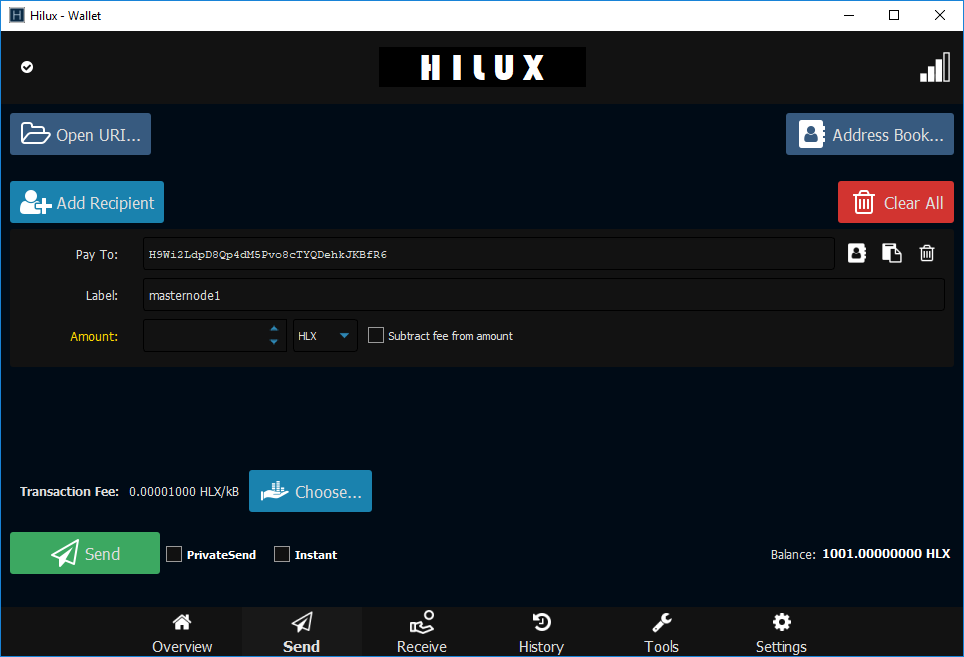Open the Overview tab

(x=182, y=632)
